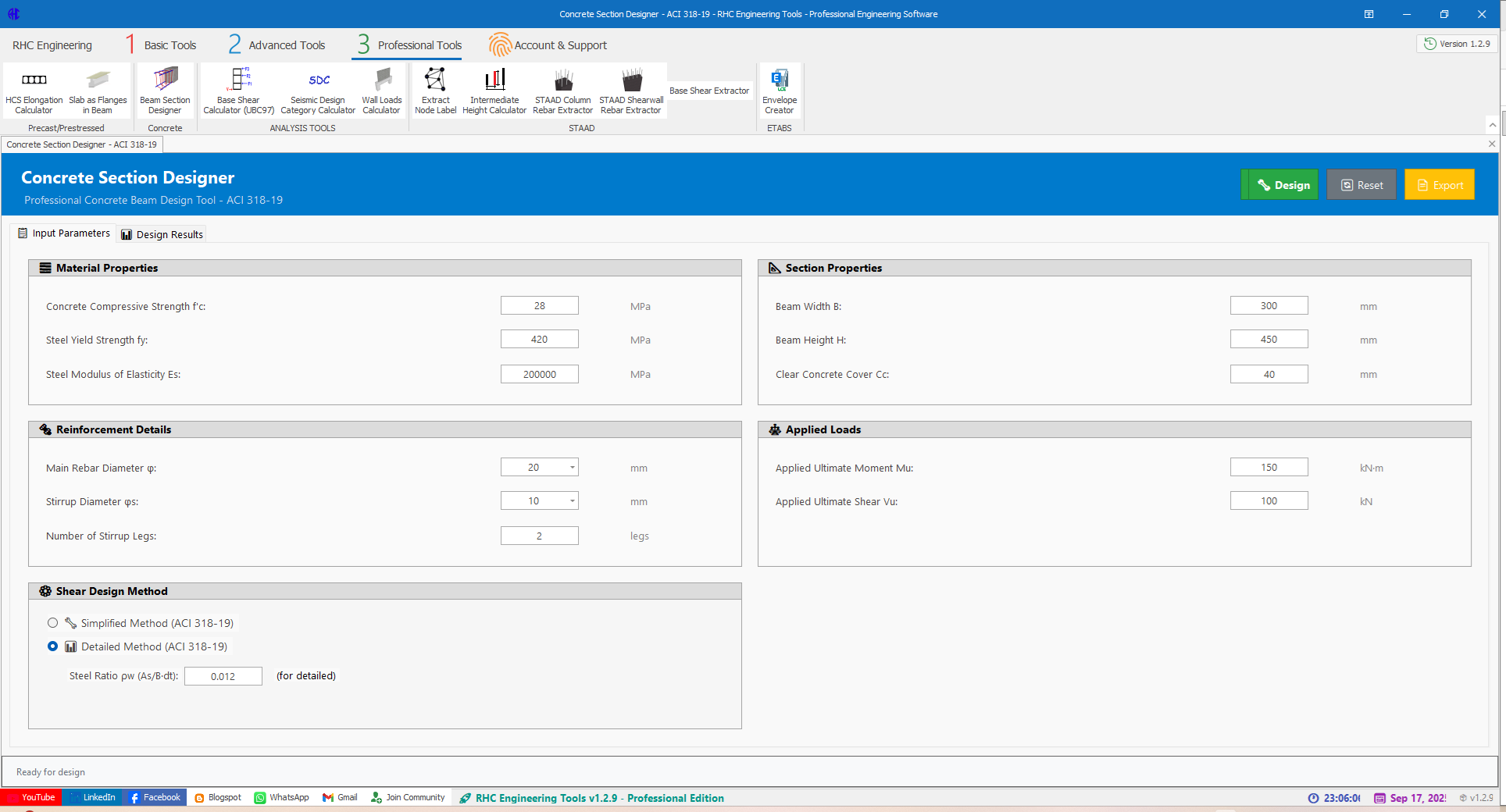Expand the Main Rebar Diameter dropdown

(572, 468)
